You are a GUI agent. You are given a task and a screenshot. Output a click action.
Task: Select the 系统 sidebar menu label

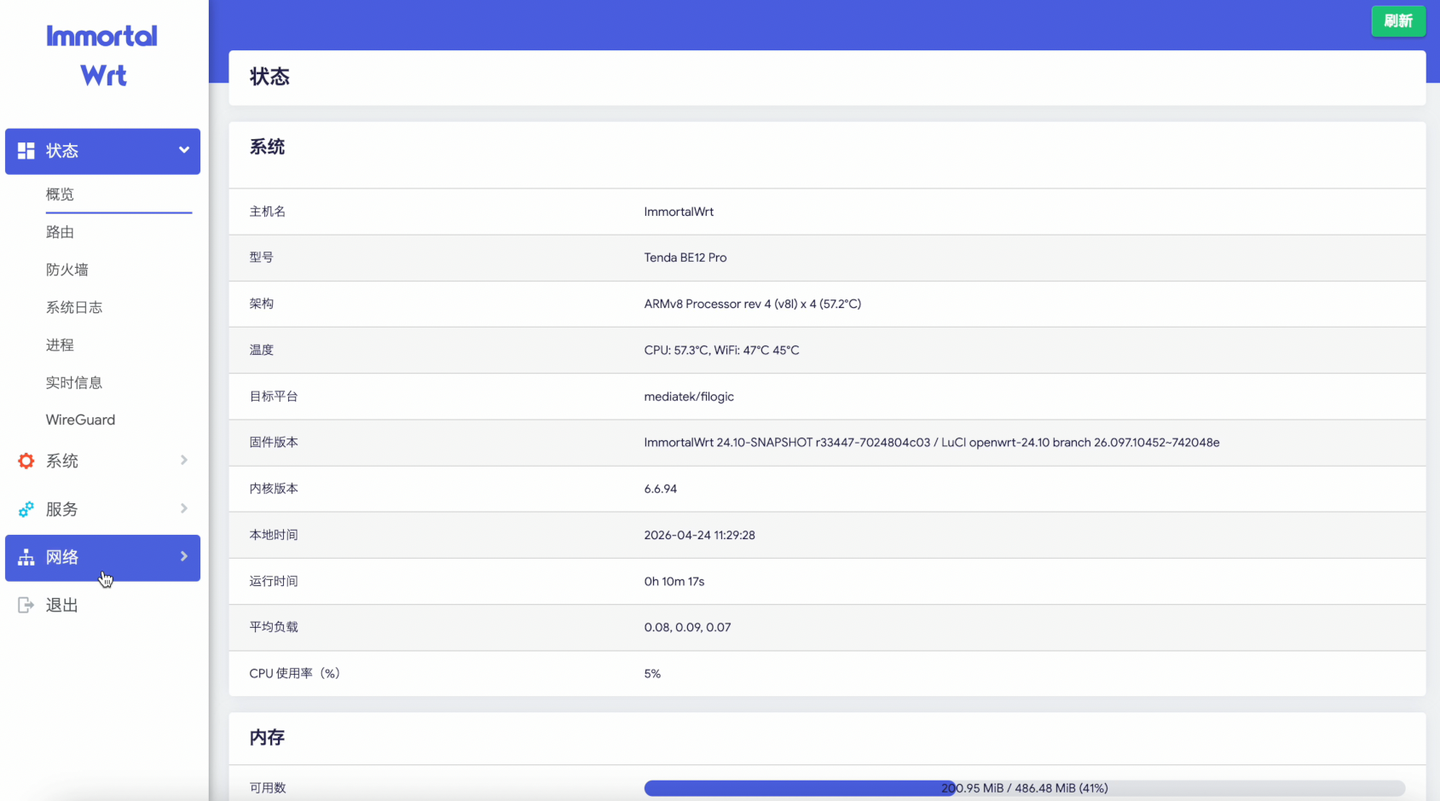click(62, 461)
